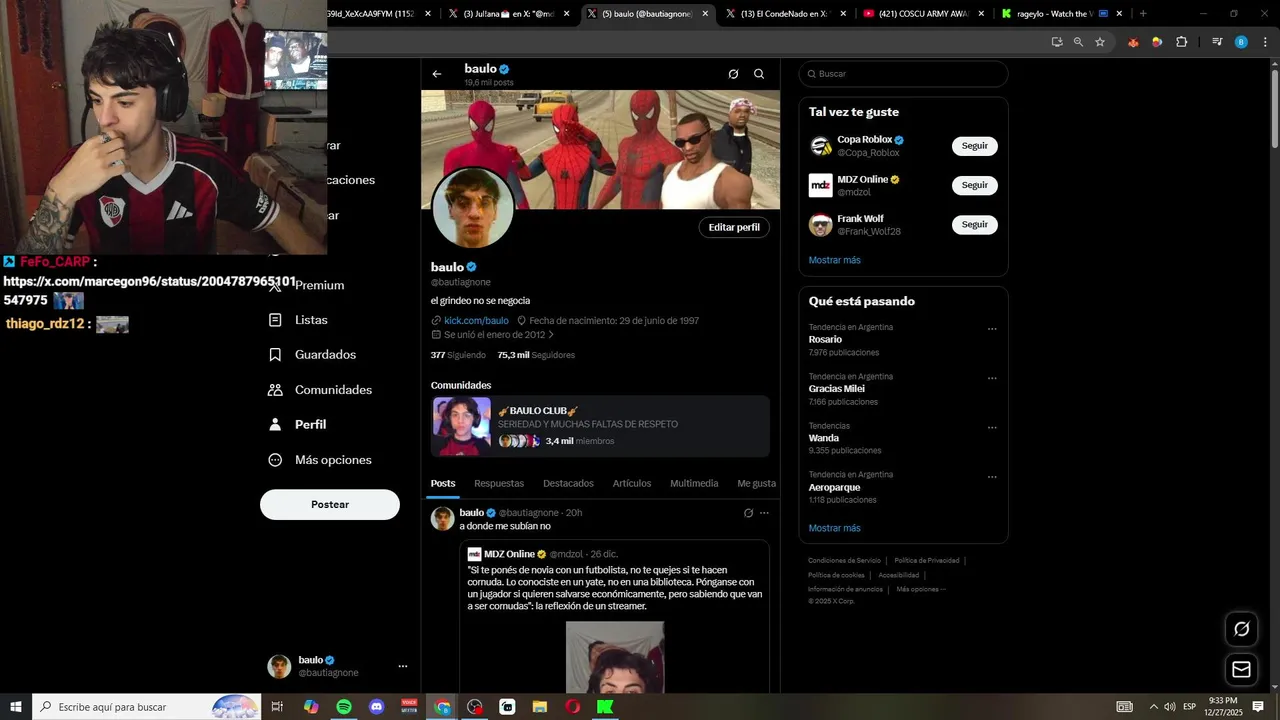Open Grok icon in the profile header

pyautogui.click(x=733, y=74)
